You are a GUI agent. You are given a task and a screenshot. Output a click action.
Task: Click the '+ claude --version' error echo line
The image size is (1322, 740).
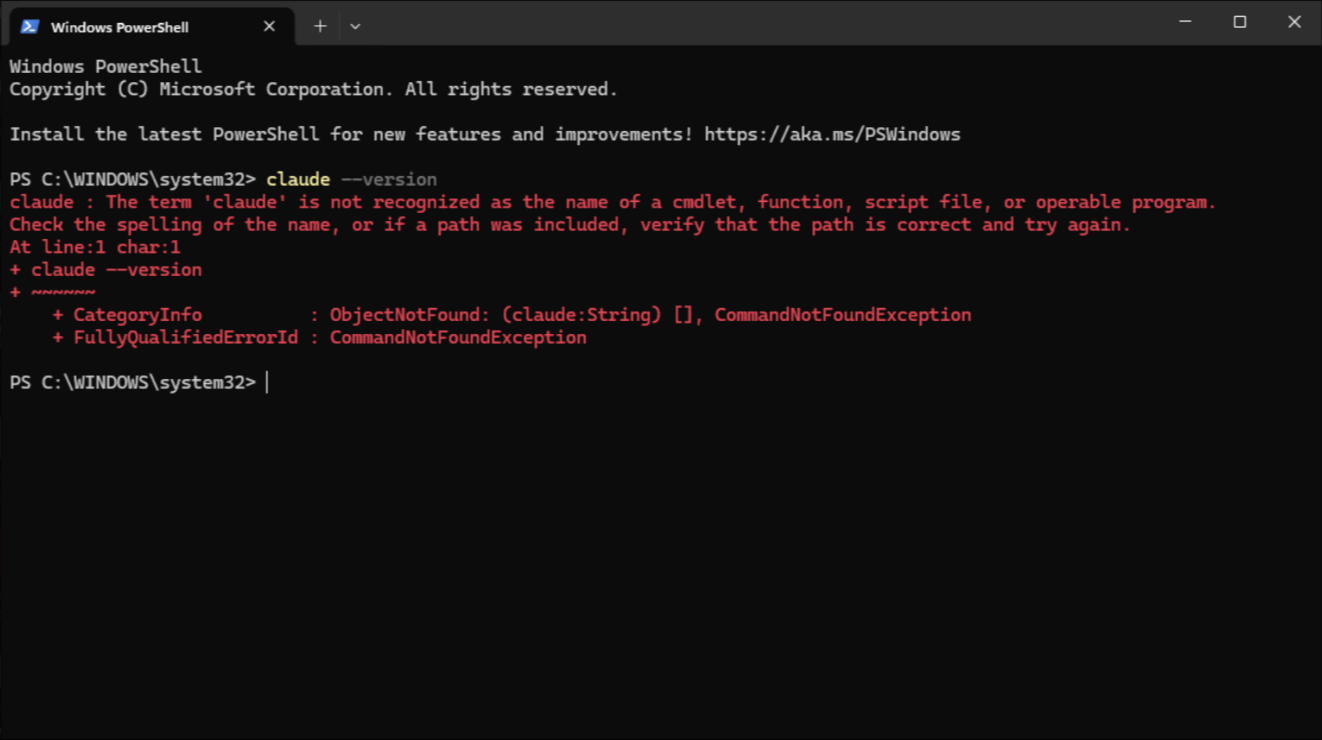coord(106,270)
